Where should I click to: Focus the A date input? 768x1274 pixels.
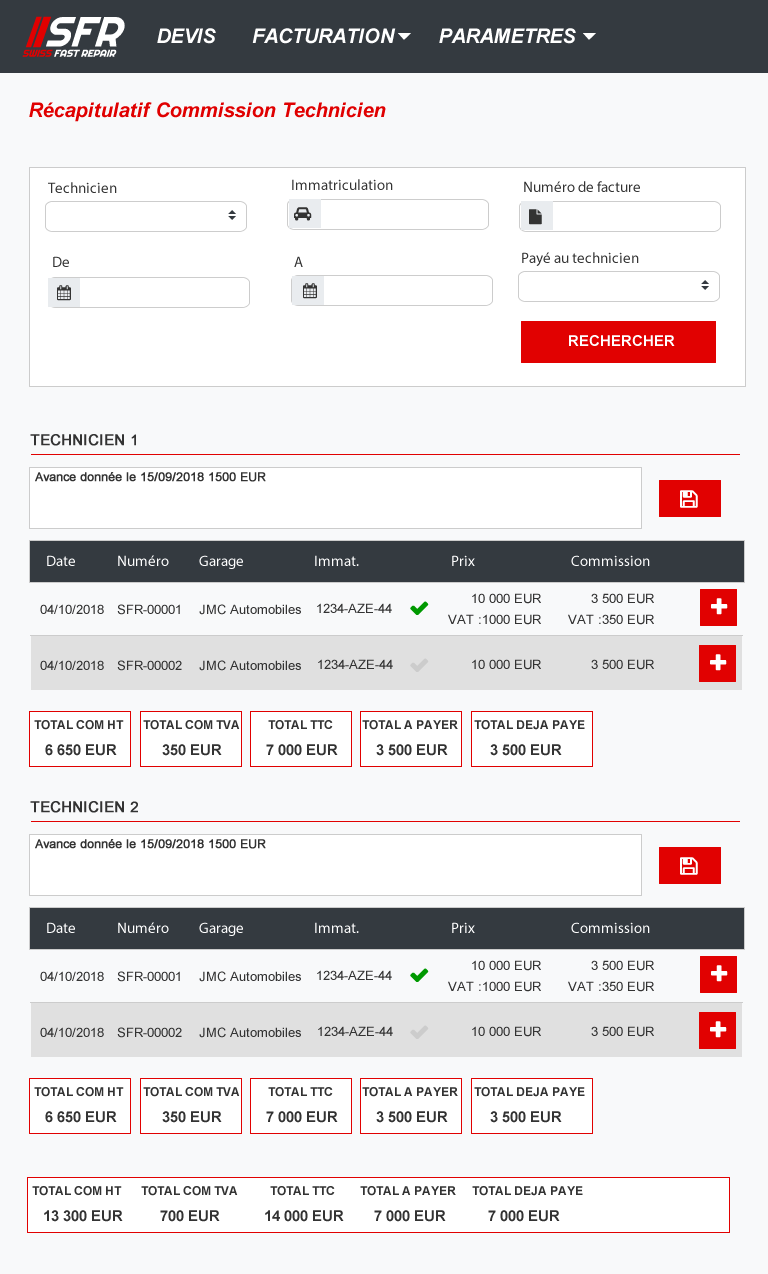click(x=408, y=291)
